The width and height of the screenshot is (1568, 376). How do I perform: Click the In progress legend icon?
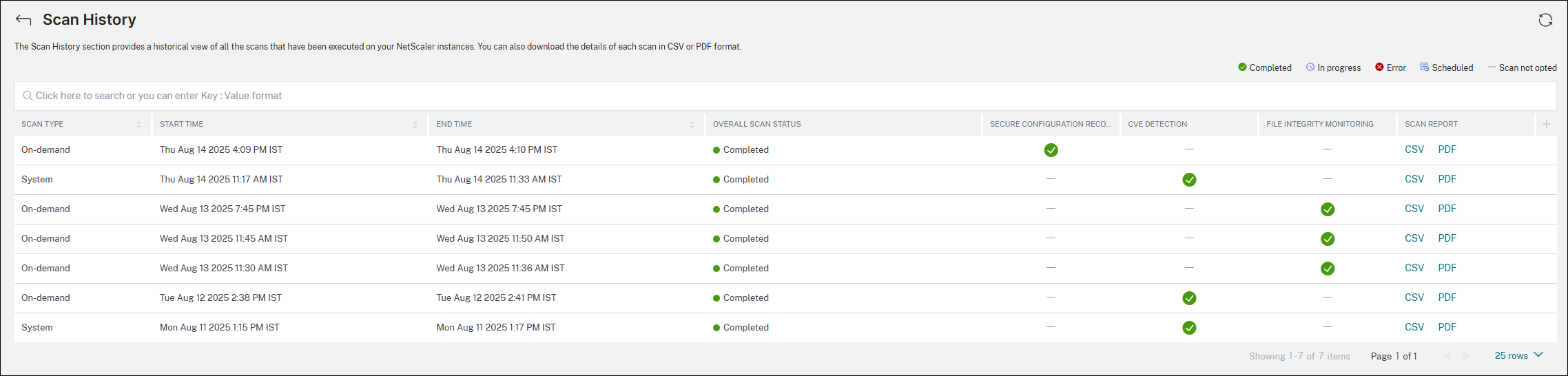[x=1310, y=67]
